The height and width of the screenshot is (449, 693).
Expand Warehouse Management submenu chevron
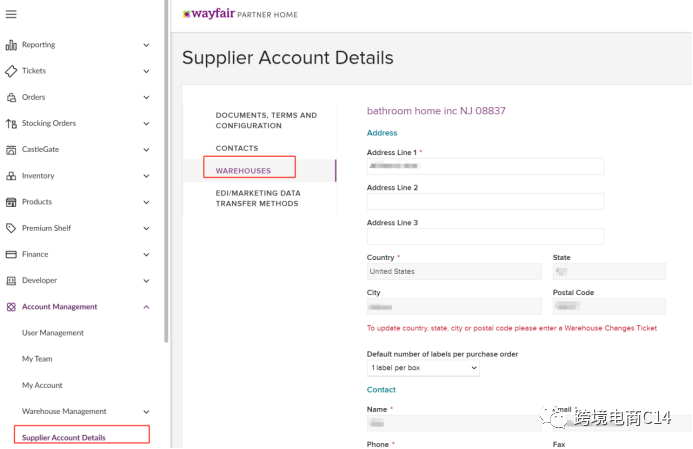tap(146, 412)
